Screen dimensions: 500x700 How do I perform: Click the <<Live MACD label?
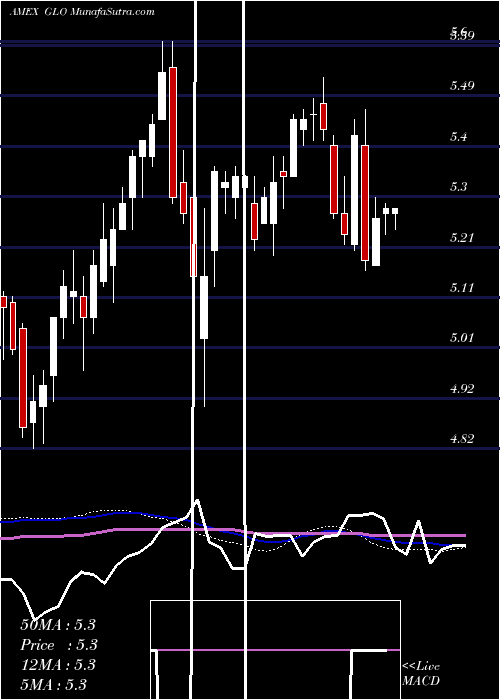coord(421,674)
